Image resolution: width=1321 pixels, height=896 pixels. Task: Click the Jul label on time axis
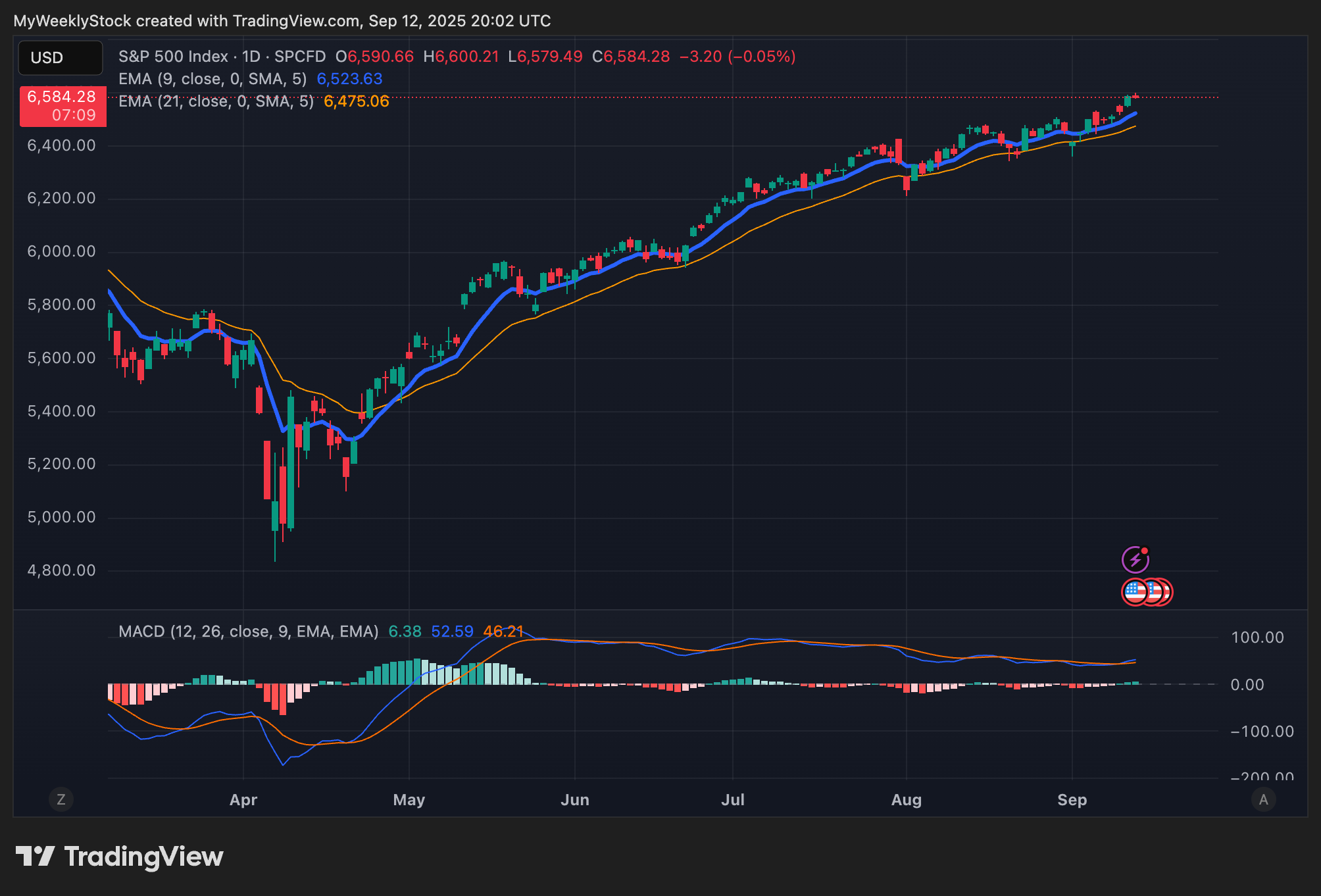click(732, 800)
